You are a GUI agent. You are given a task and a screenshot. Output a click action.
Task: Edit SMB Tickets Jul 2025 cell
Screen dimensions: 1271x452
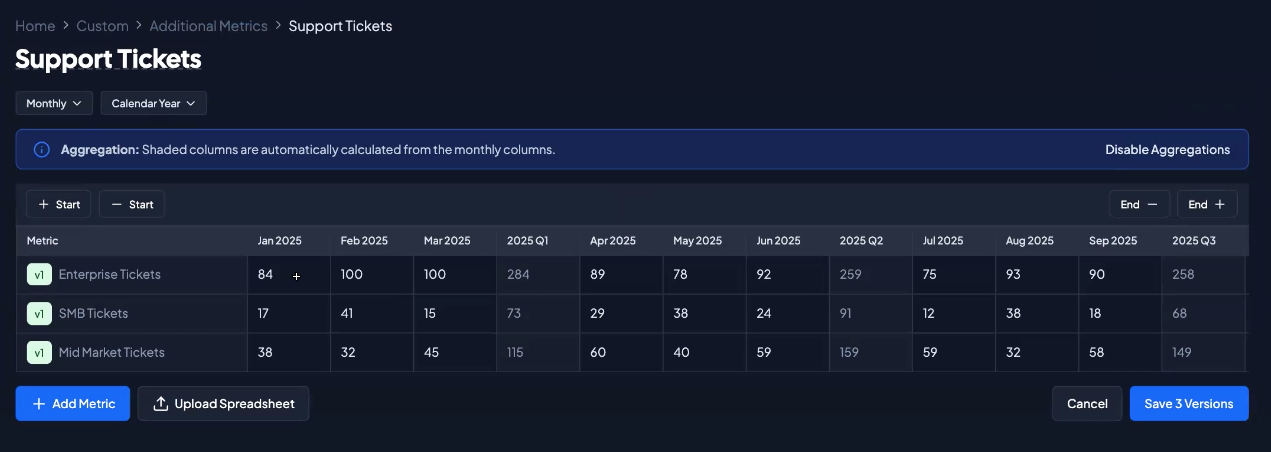click(954, 314)
